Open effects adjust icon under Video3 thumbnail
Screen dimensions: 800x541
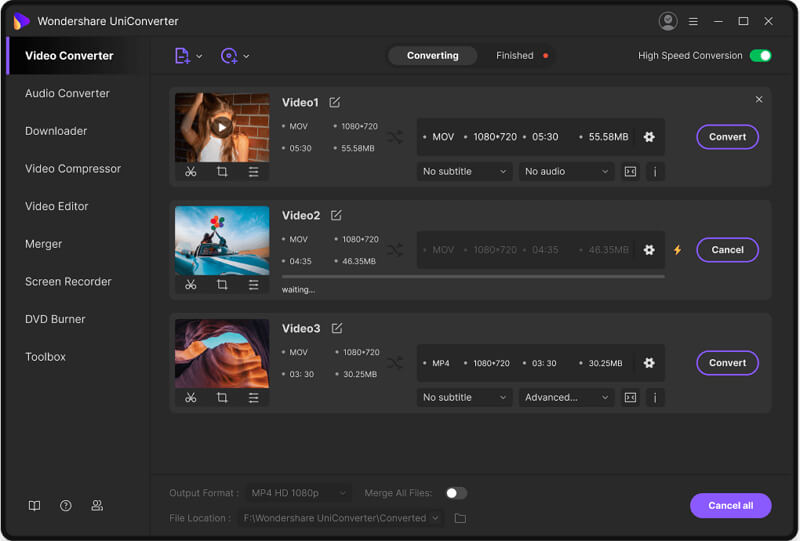click(253, 398)
